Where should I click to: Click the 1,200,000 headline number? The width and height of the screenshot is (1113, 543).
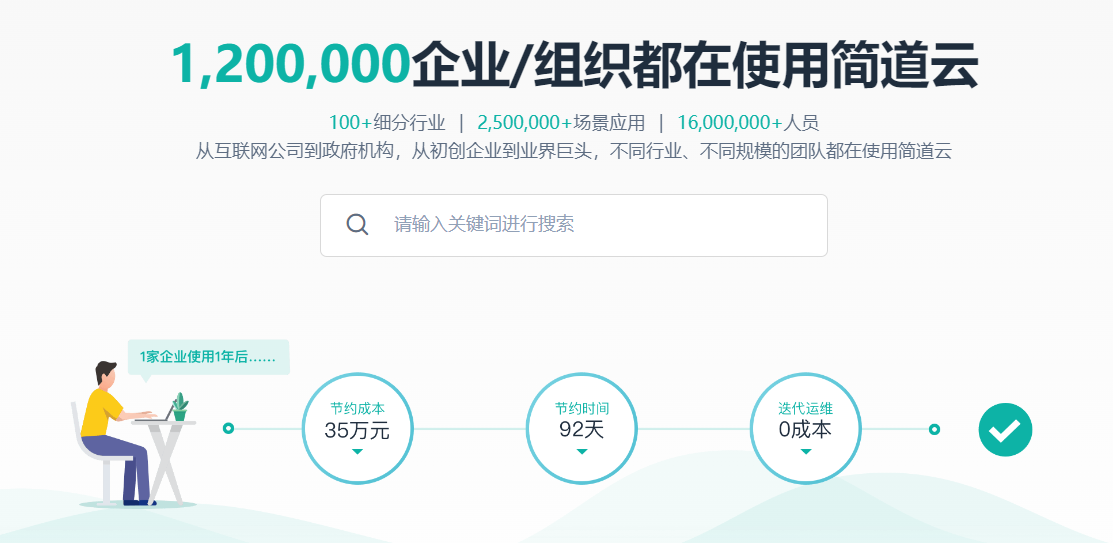pos(291,65)
